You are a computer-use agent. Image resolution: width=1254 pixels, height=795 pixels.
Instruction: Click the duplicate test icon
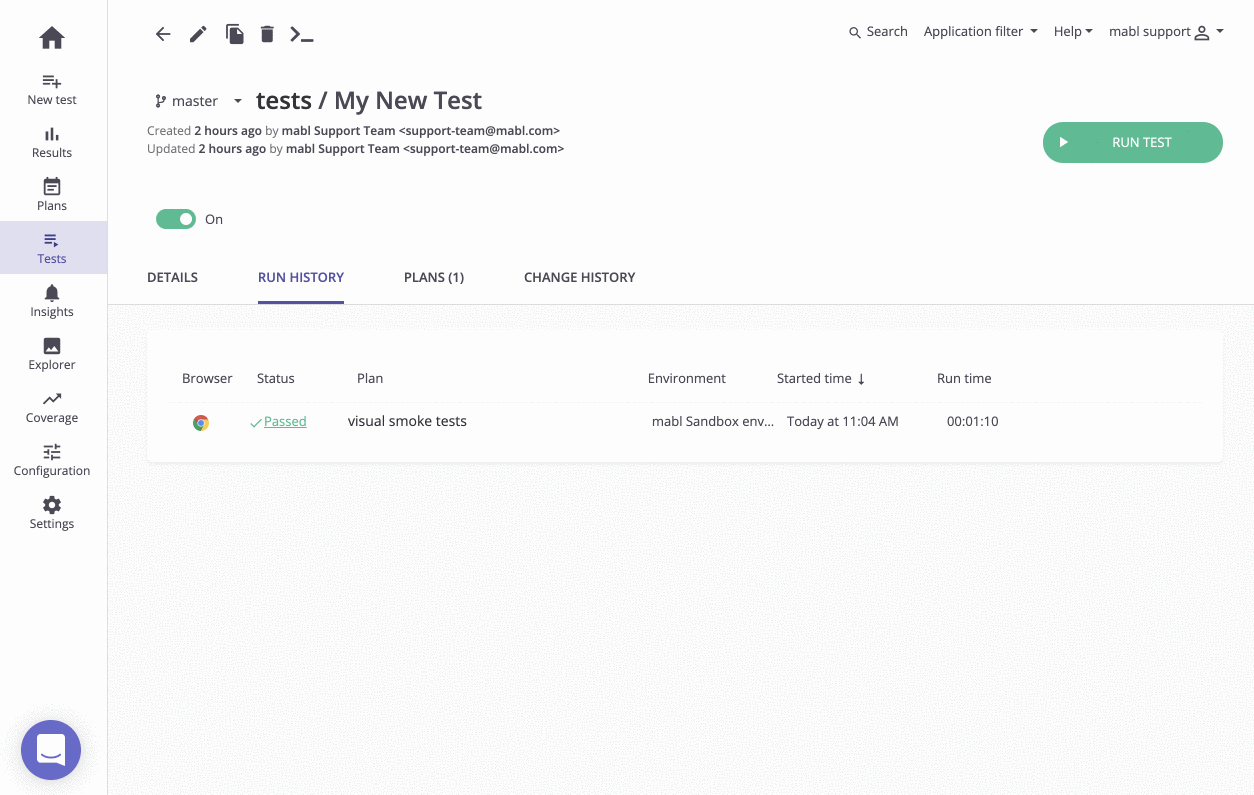pos(234,34)
